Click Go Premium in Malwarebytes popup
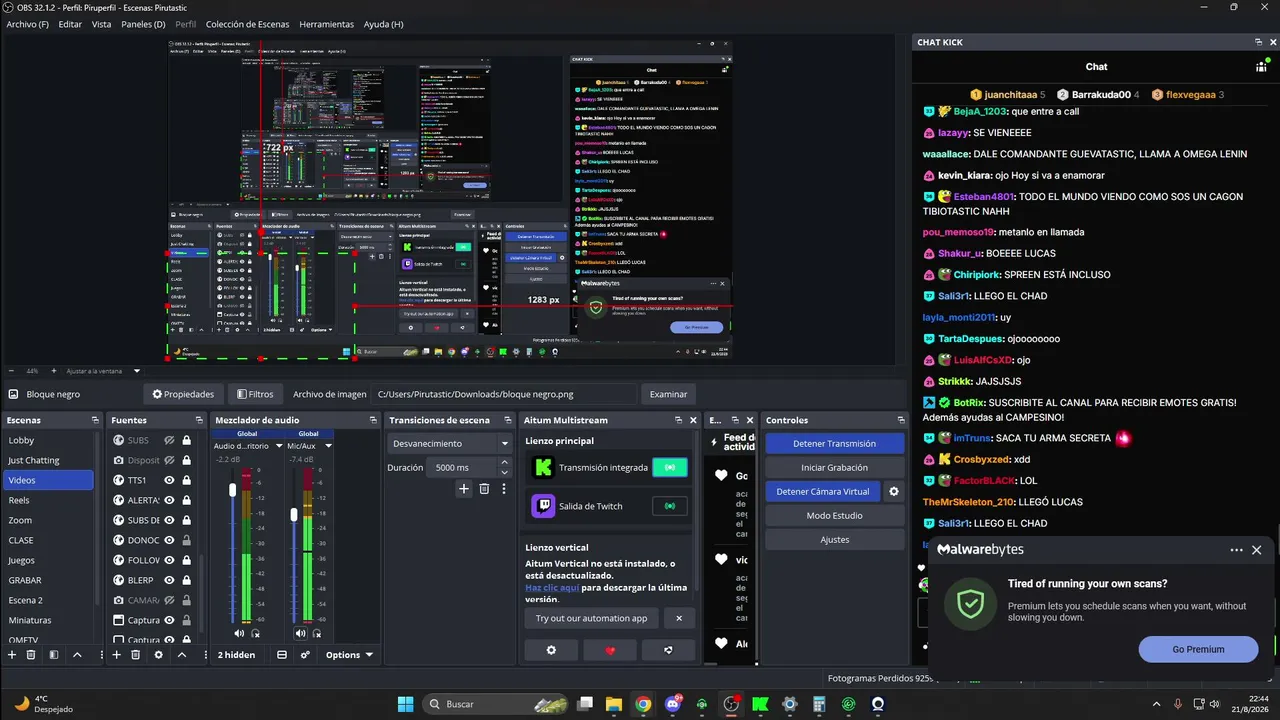The image size is (1280, 720). click(x=1198, y=649)
